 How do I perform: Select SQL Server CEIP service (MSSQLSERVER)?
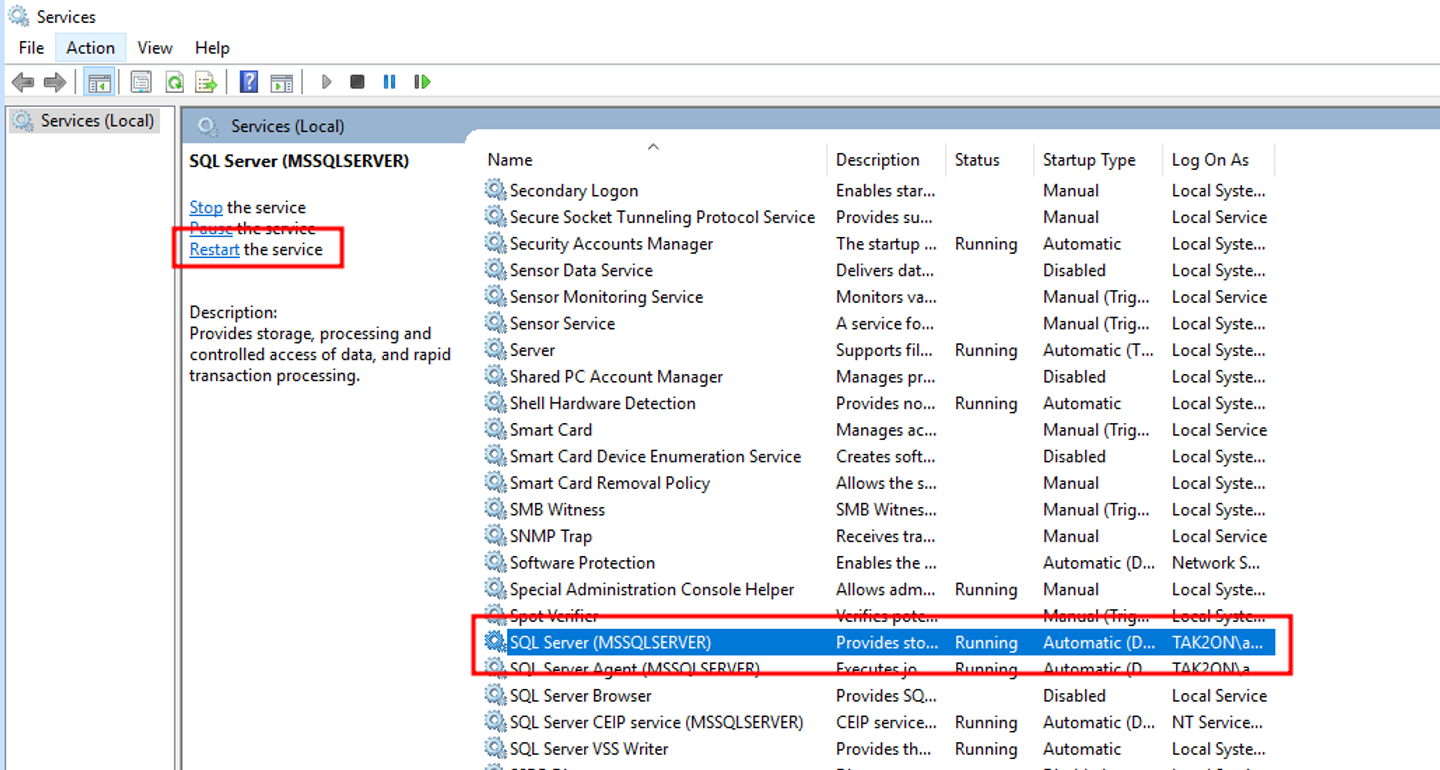coord(878,722)
